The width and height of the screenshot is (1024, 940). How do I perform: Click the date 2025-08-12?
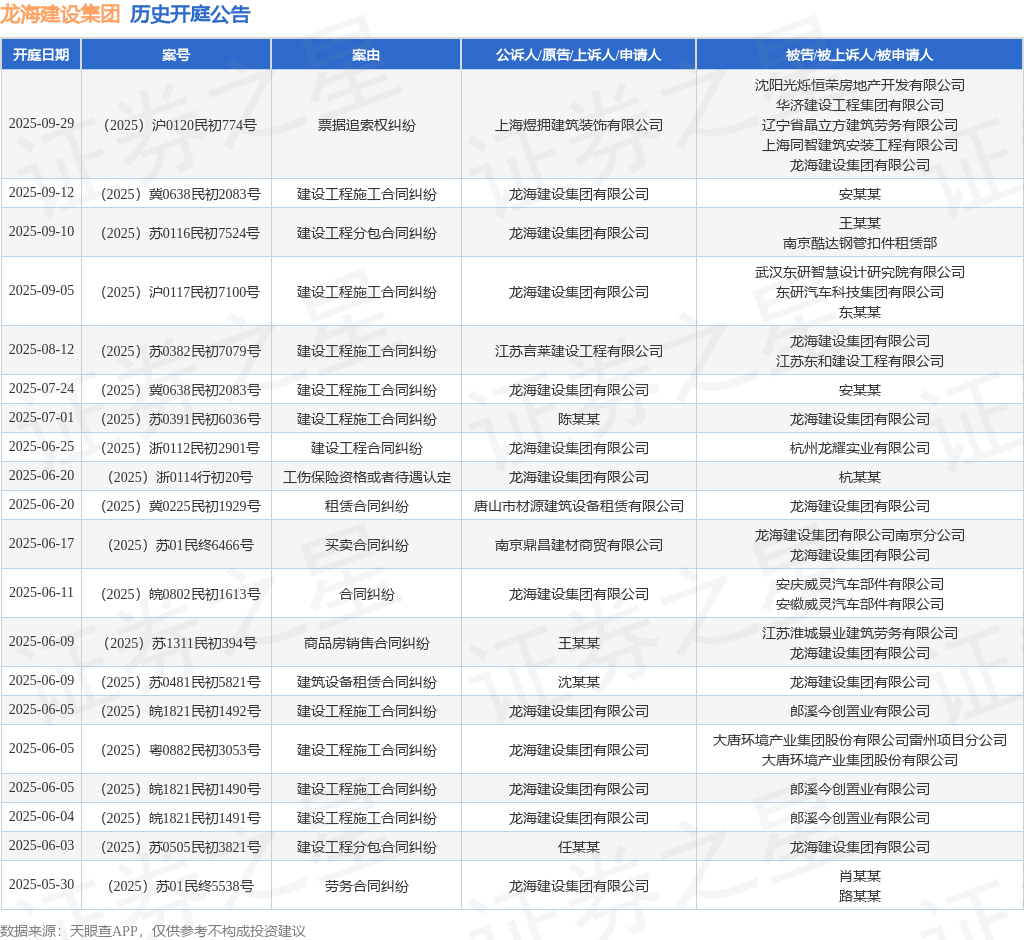point(41,349)
